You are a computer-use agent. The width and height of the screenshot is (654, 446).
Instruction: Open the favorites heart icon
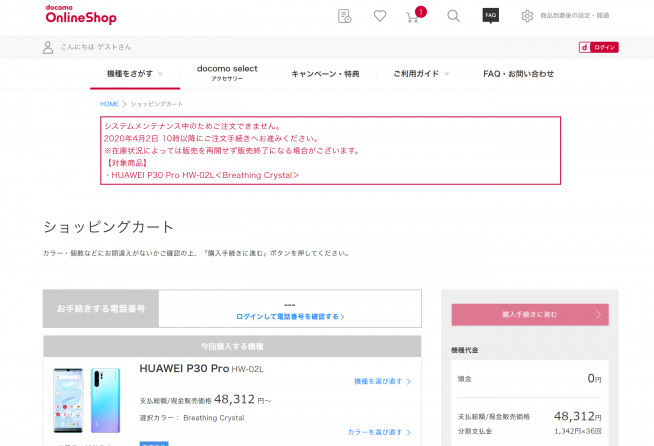coord(380,16)
